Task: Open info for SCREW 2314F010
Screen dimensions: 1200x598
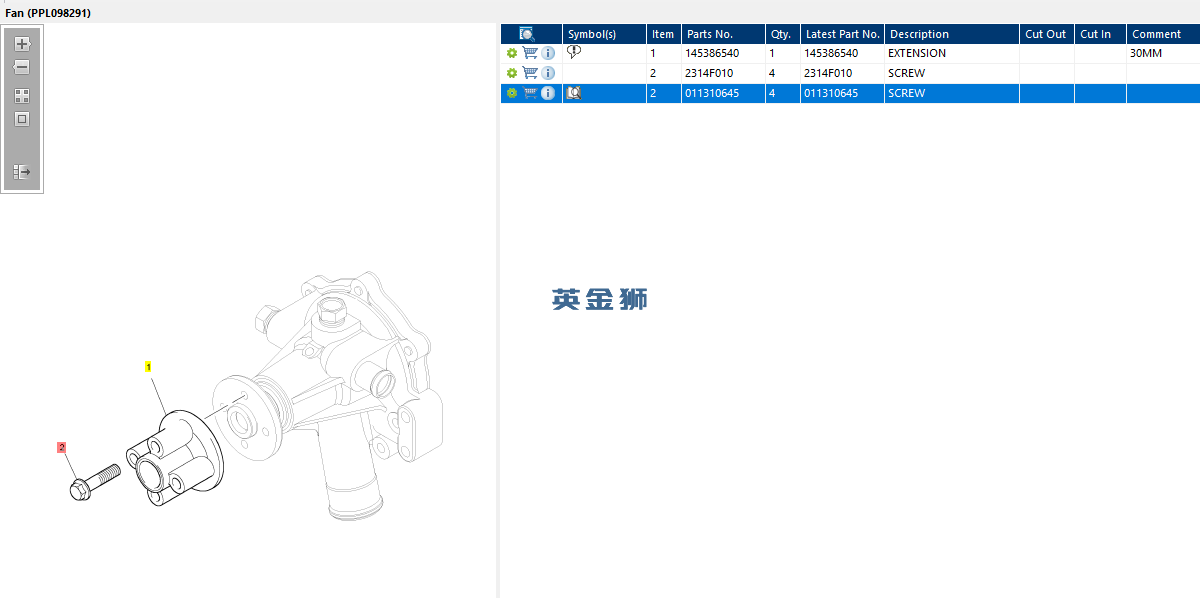Action: (548, 73)
